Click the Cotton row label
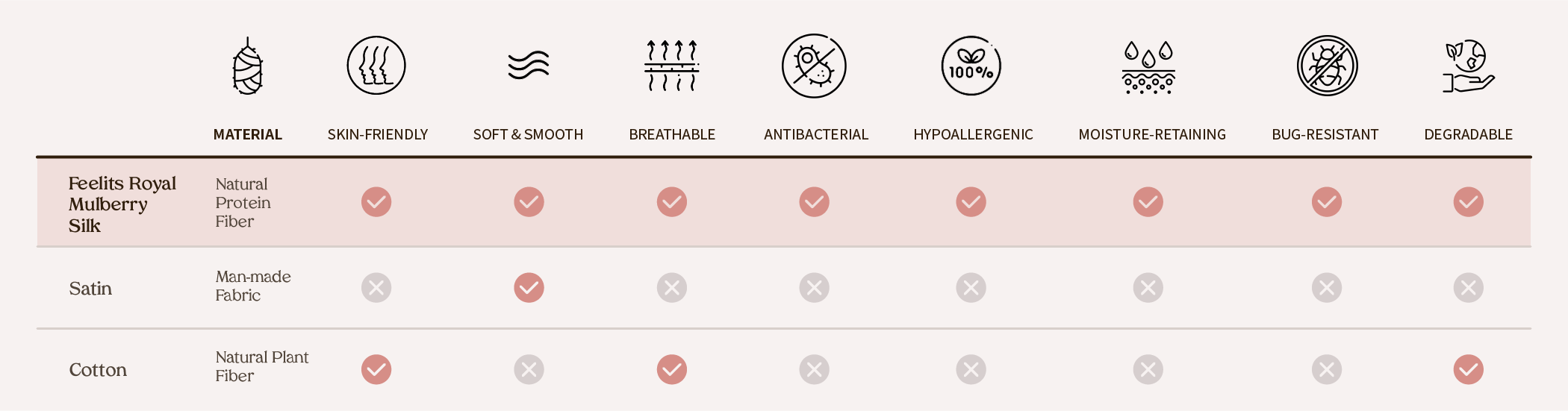 point(98,370)
